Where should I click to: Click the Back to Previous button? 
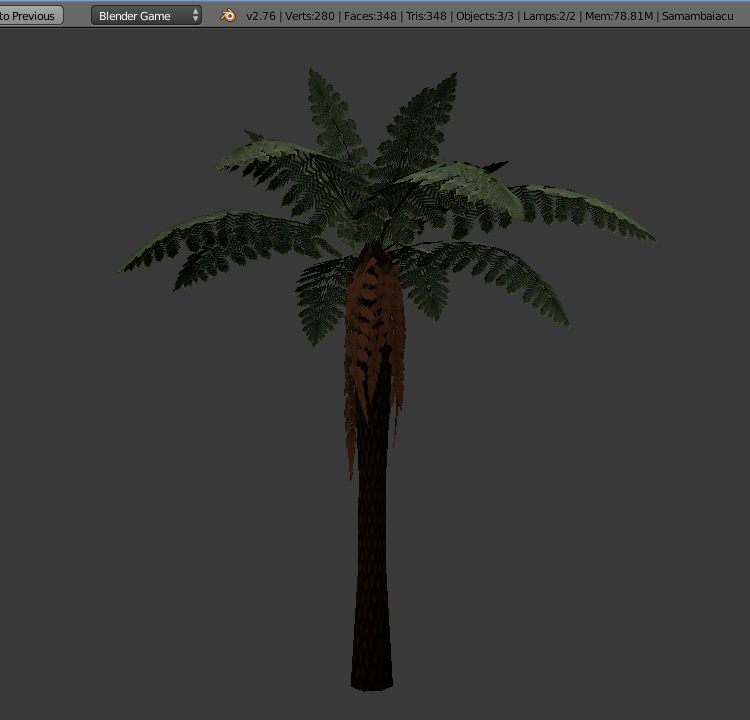[30, 16]
